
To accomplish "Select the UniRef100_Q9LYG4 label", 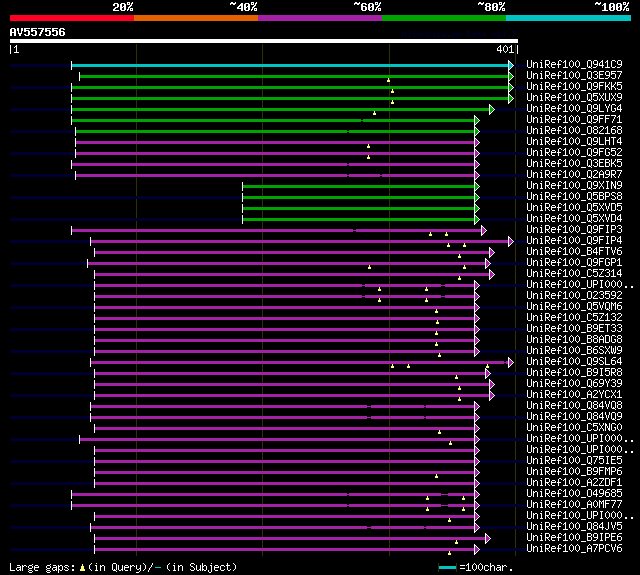I will tap(574, 109).
